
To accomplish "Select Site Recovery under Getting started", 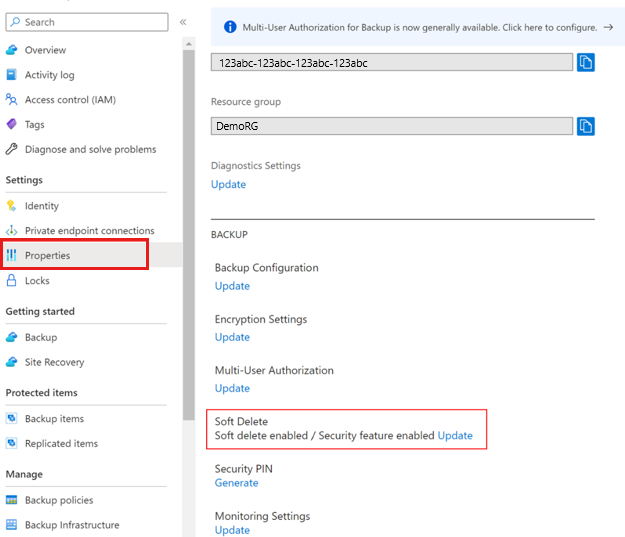I will 54,362.
